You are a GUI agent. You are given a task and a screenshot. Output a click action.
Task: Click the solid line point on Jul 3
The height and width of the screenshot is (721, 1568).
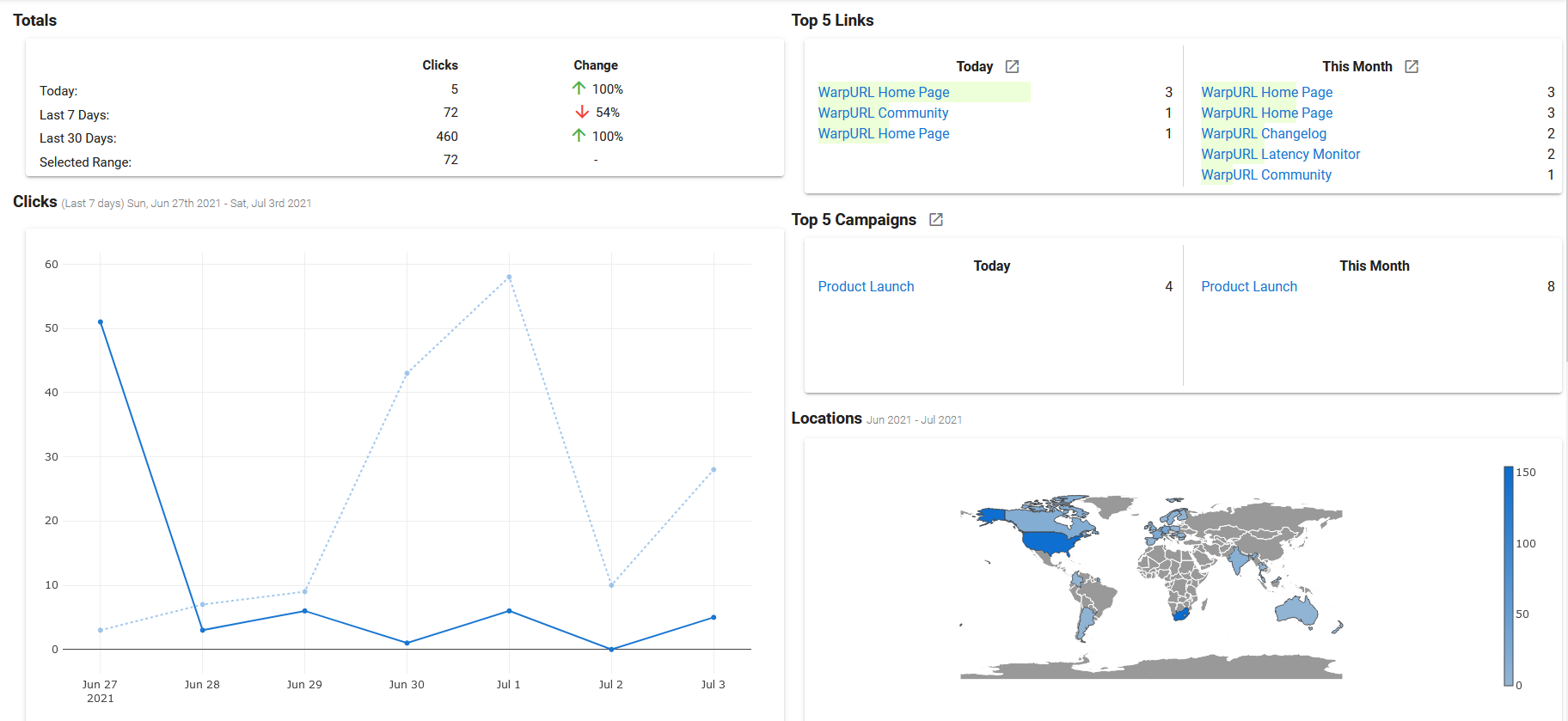click(x=714, y=617)
